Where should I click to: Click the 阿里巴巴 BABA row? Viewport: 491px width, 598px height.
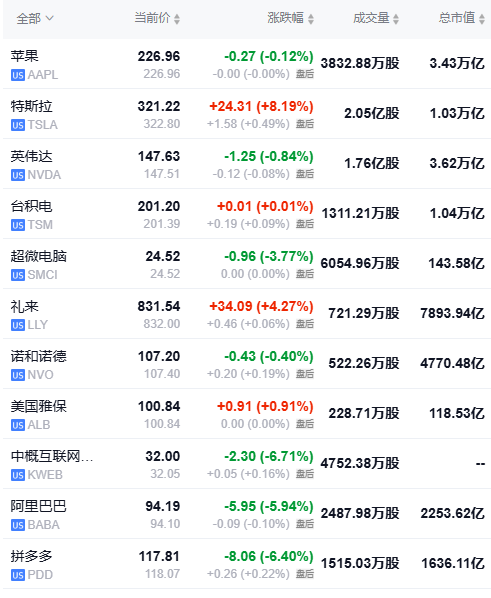coord(247,514)
